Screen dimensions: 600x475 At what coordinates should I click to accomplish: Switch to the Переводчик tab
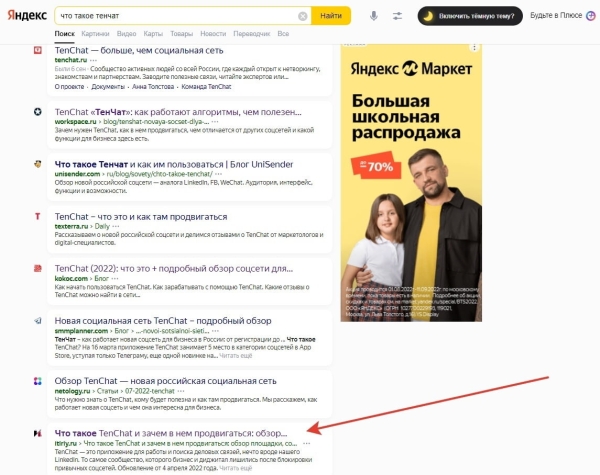click(x=252, y=34)
